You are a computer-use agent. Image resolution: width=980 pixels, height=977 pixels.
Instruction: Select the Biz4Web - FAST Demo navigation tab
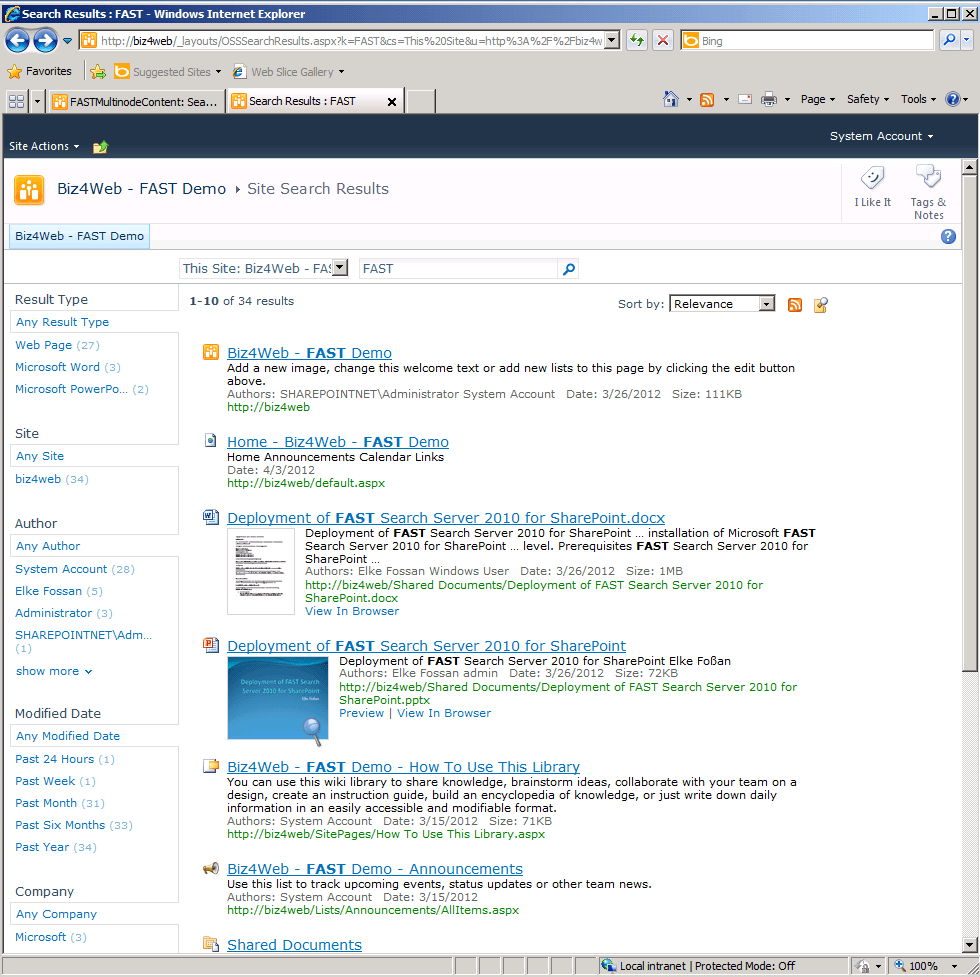[79, 236]
